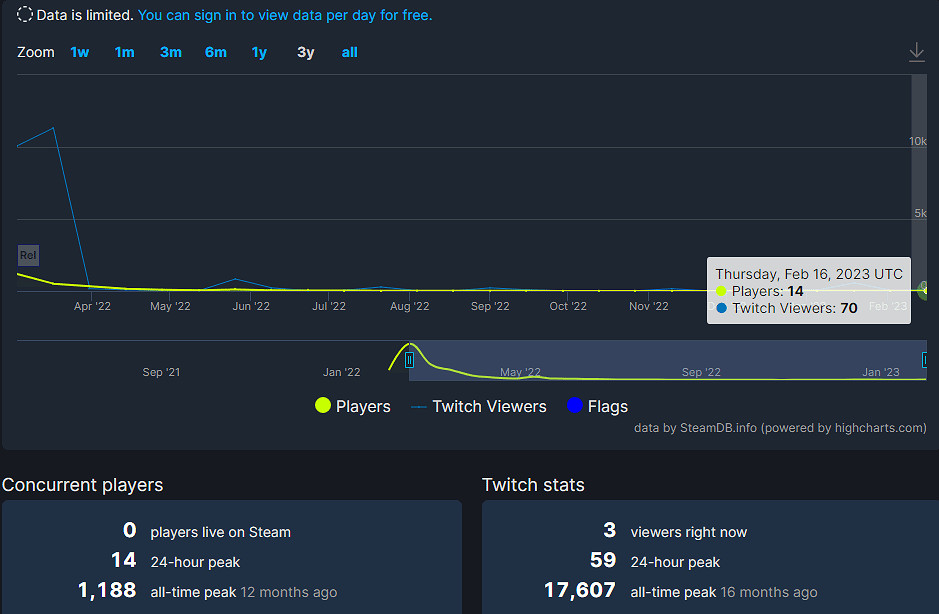This screenshot has height=614, width=939.
Task: Toggle the Flags series label in legend
Action: (608, 406)
